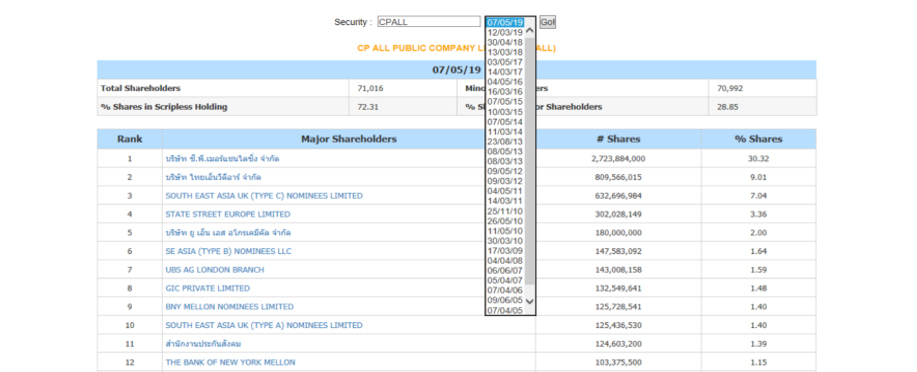The image size is (917, 372).
Task: Open the STATE STREET EUROPE LIMITED link
Action: point(227,215)
